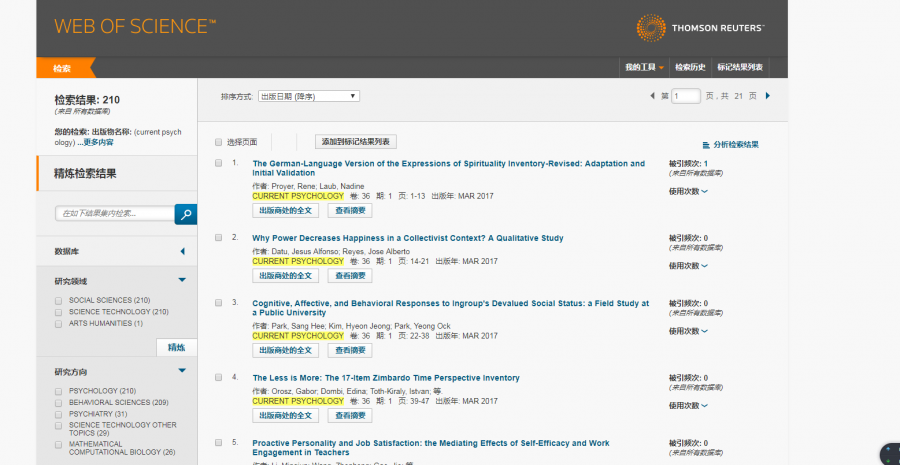Expand 使用次数 for result 4
The image size is (900, 465).
[688, 406]
